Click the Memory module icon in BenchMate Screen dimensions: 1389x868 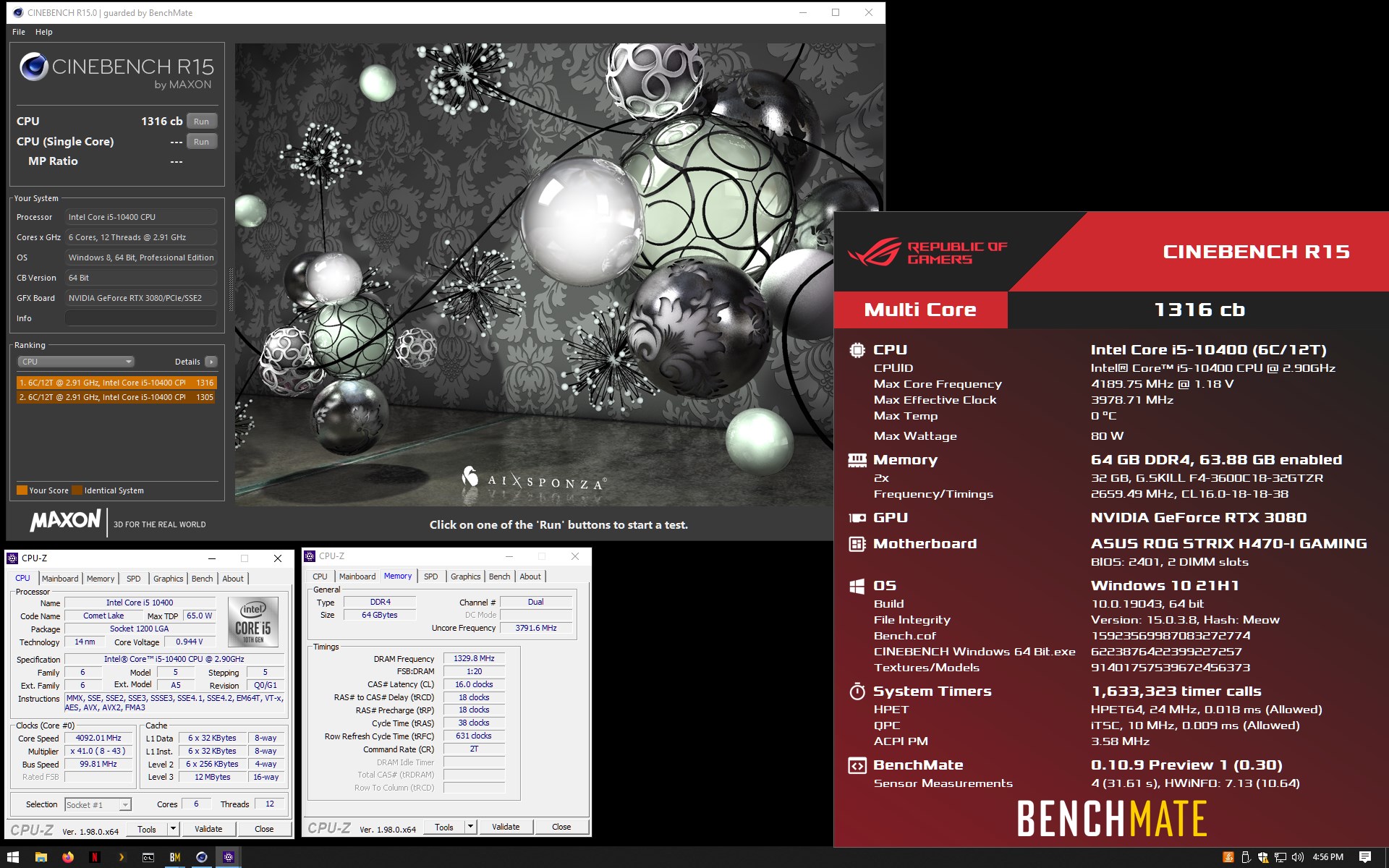(857, 460)
